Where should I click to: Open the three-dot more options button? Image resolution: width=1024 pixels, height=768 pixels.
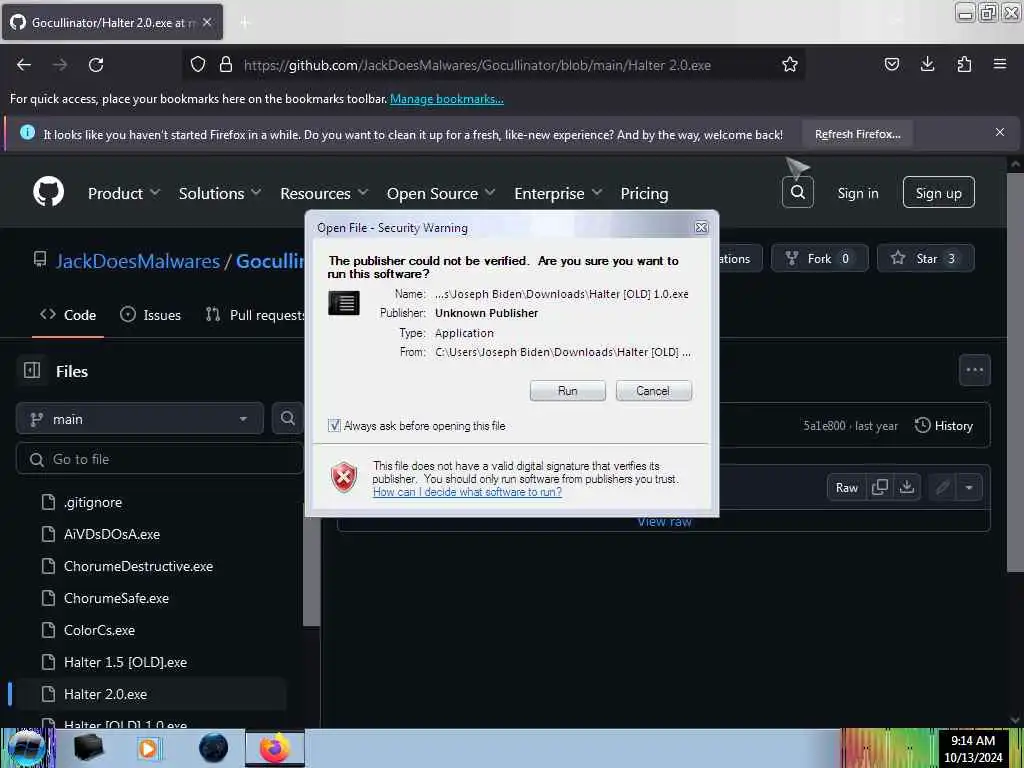(x=974, y=370)
